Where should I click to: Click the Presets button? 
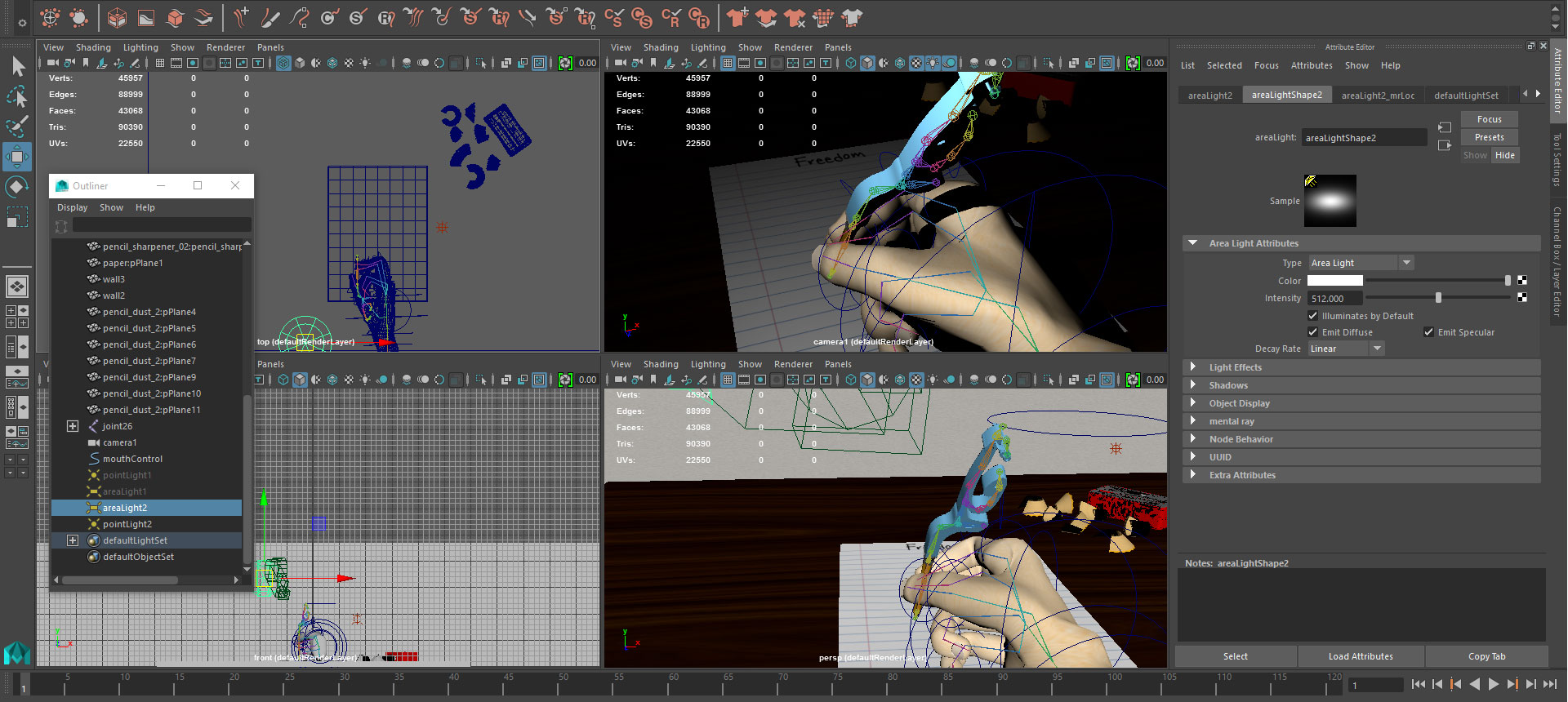click(1489, 137)
